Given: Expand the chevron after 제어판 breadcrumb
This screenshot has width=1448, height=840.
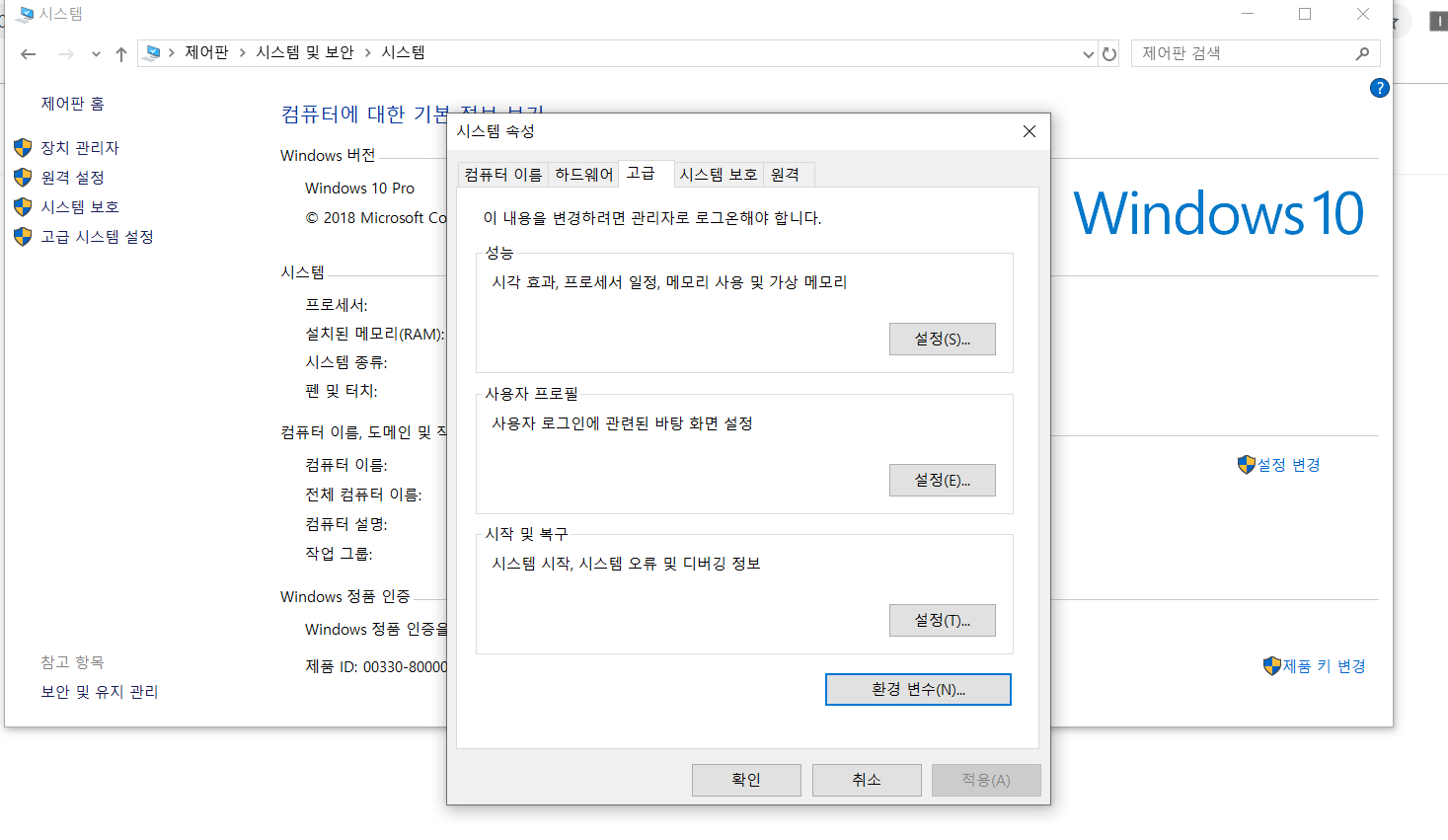Looking at the screenshot, I should pos(242,52).
